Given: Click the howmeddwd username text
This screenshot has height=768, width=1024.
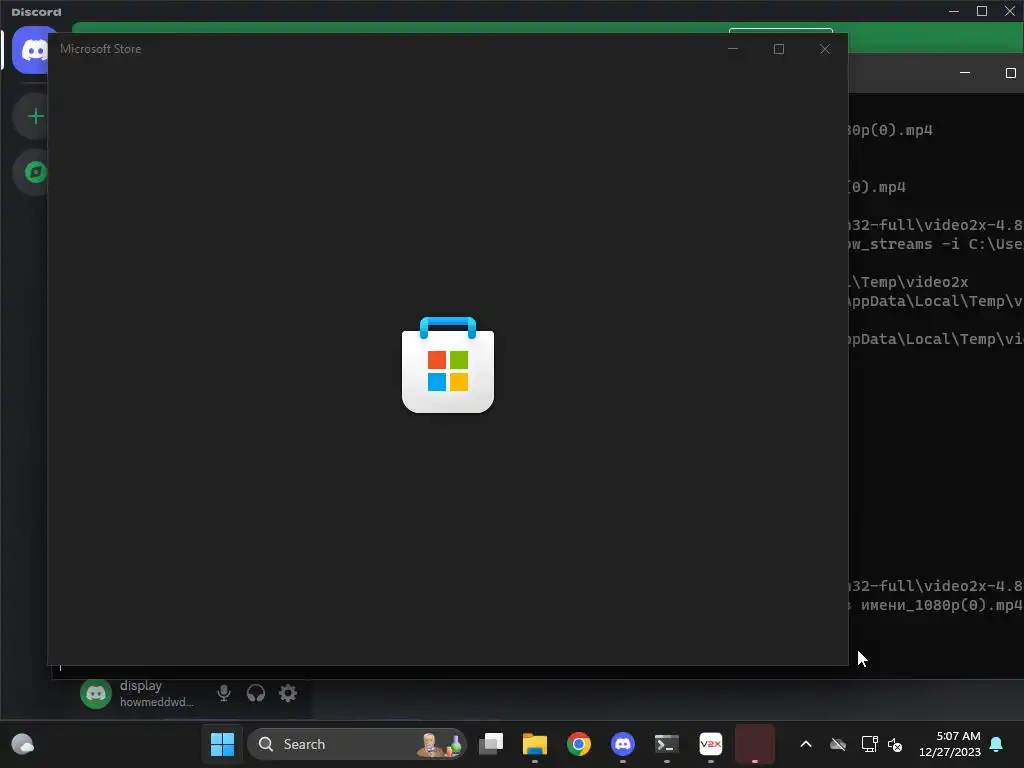Looking at the screenshot, I should pyautogui.click(x=157, y=702).
